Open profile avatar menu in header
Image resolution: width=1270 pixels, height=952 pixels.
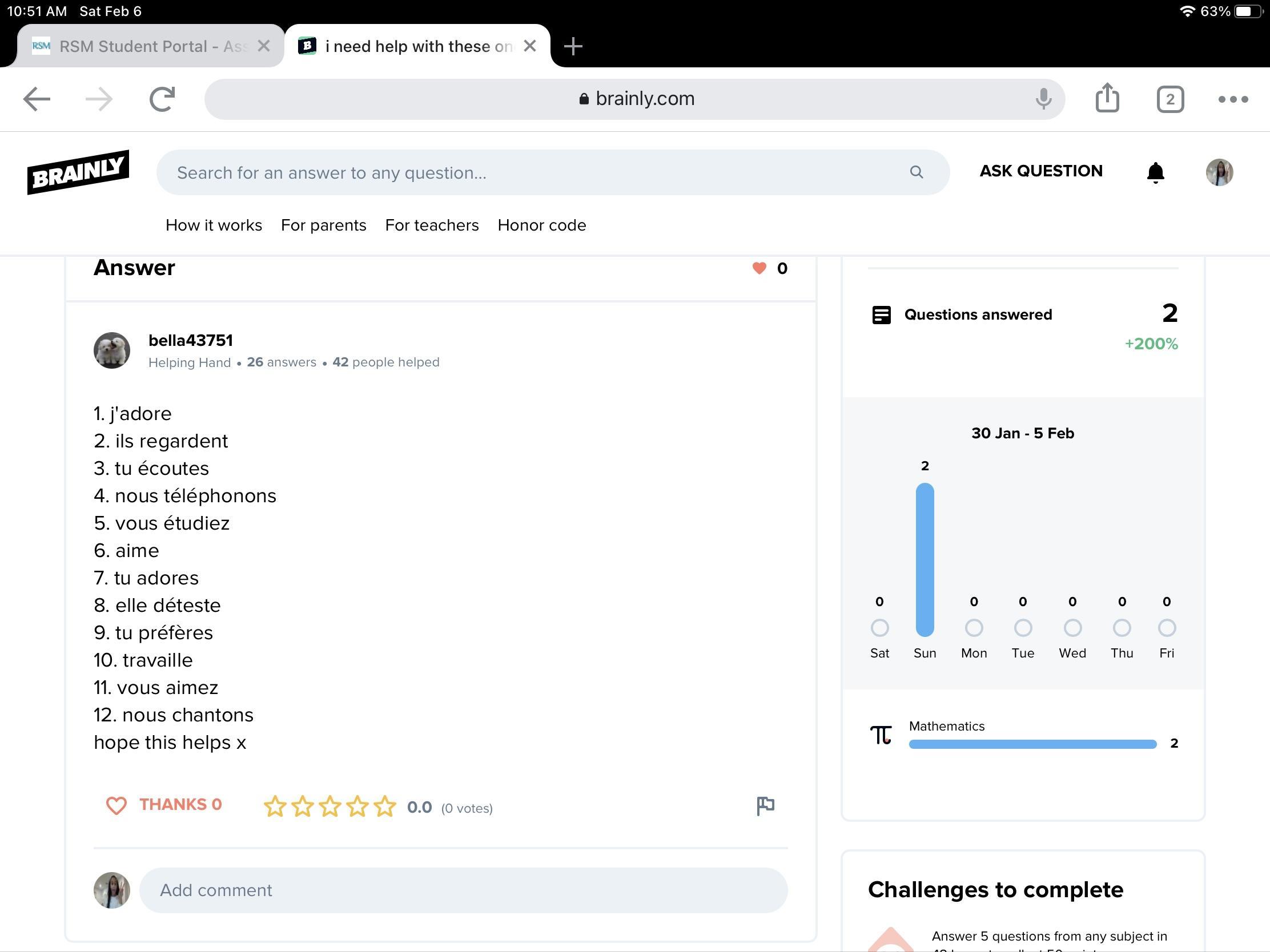[x=1220, y=172]
